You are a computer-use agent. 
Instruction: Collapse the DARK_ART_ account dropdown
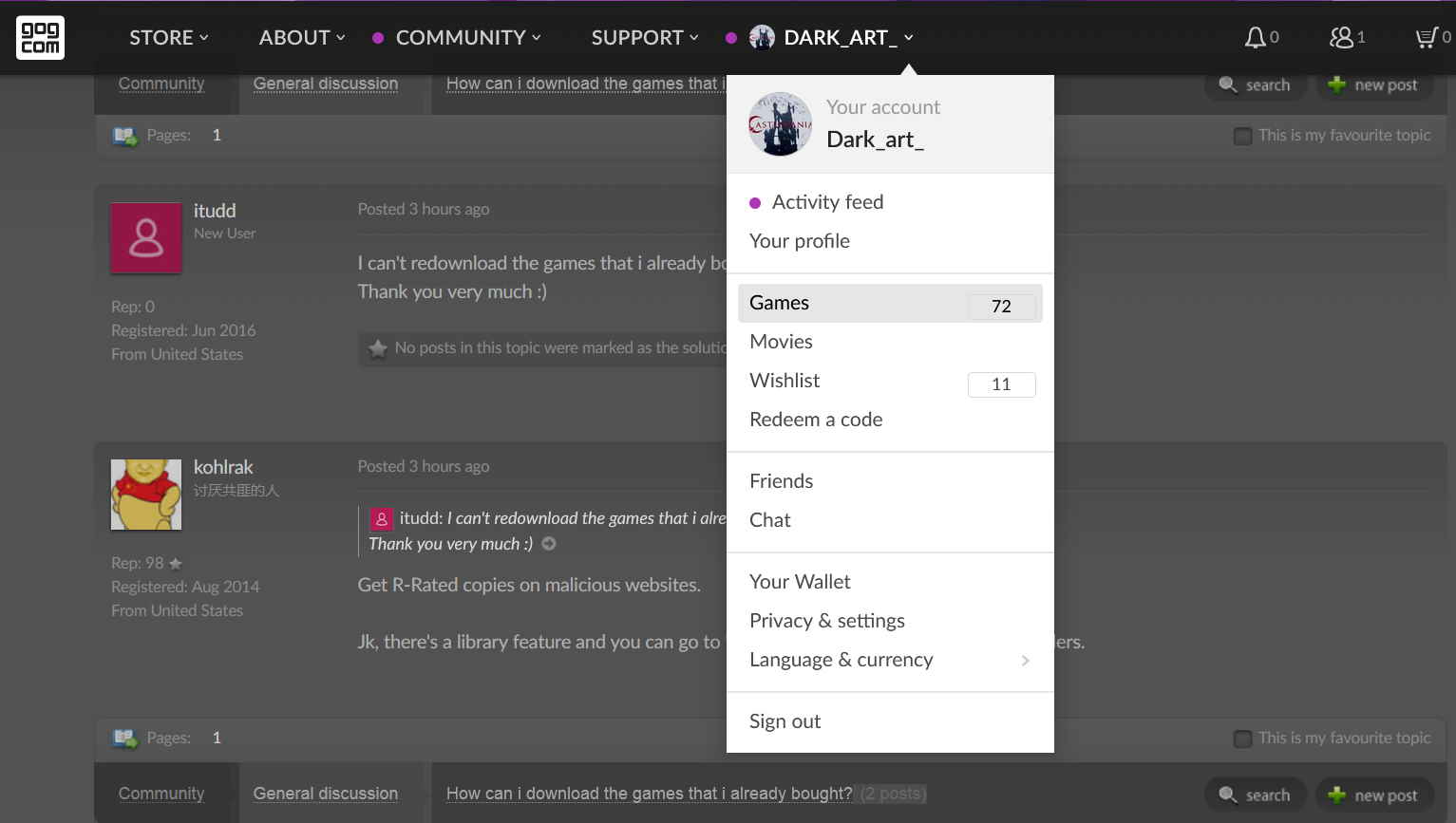[x=908, y=37]
